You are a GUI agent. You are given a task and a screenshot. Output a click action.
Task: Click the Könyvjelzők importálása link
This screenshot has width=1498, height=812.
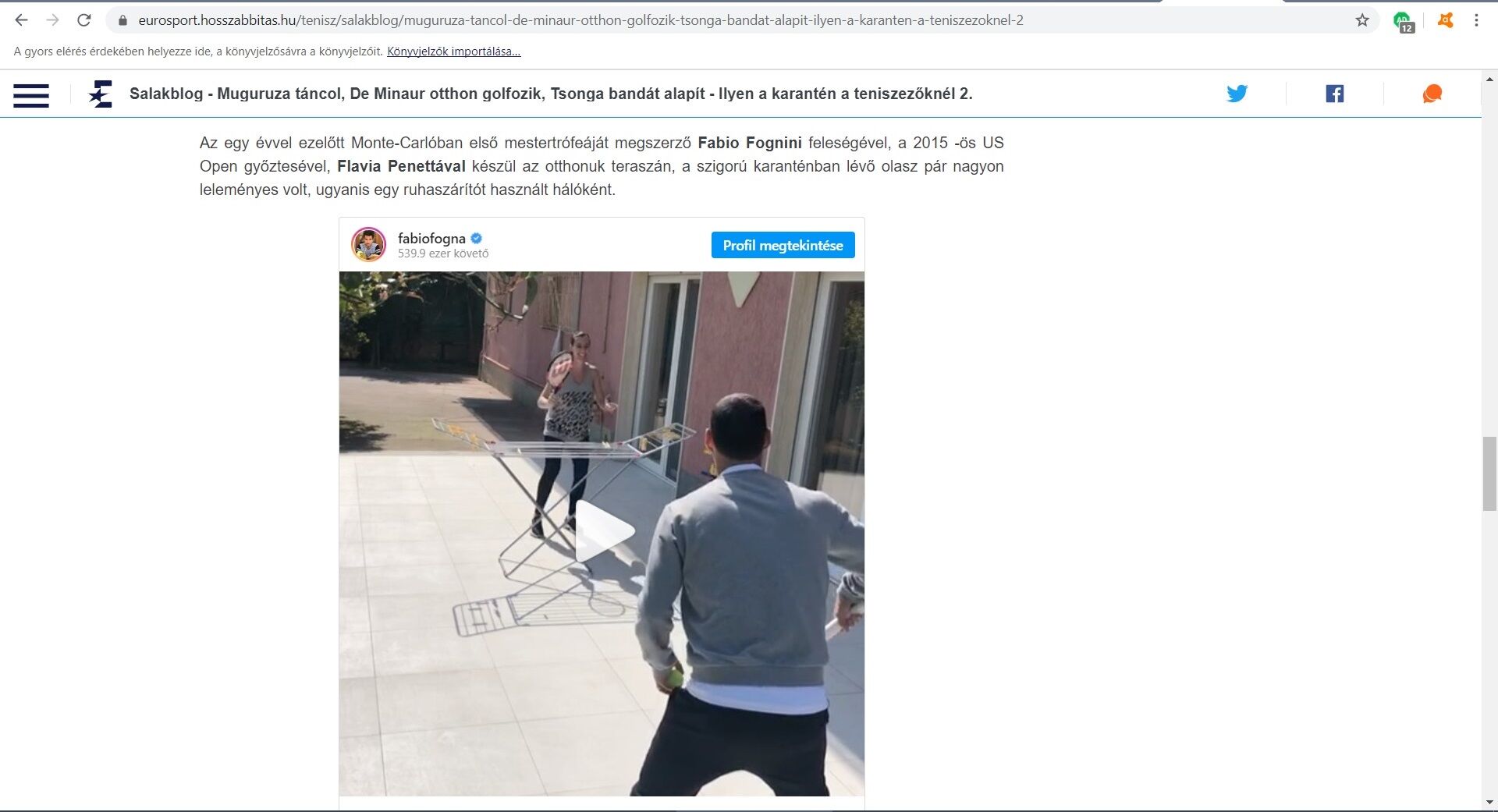[x=454, y=51]
